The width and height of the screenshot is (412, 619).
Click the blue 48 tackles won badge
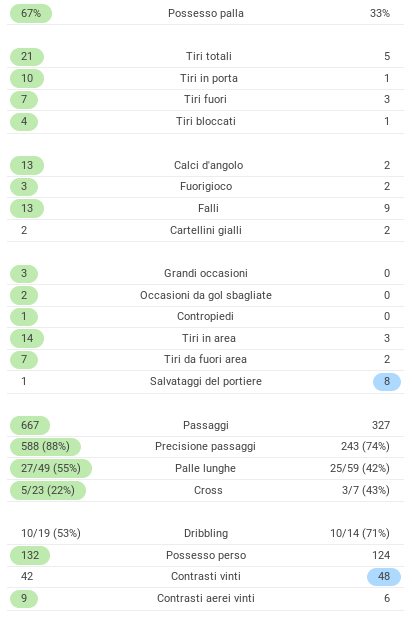[x=384, y=576]
